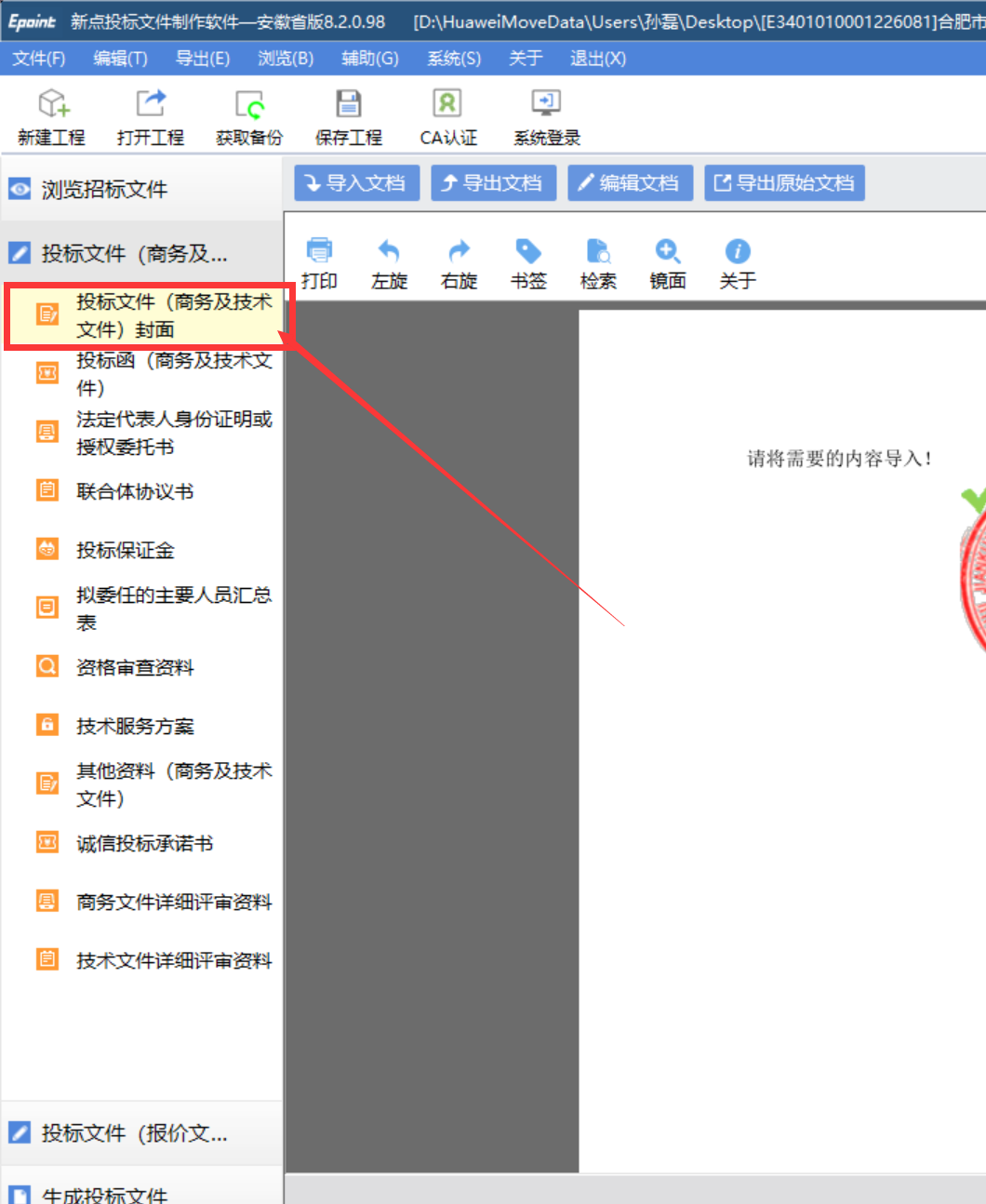
Task: Rotate page right with 右旋
Action: (459, 252)
